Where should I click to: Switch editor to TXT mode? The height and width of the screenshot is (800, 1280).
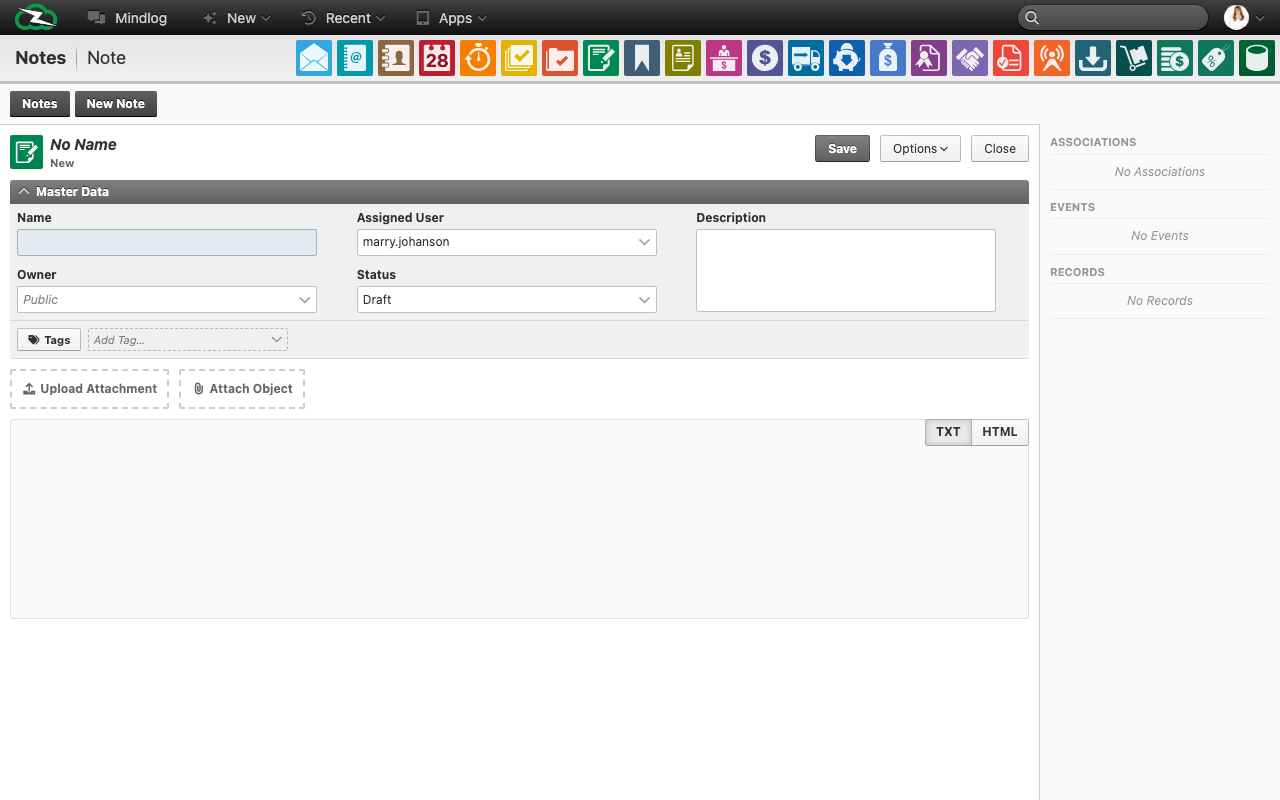tap(948, 432)
